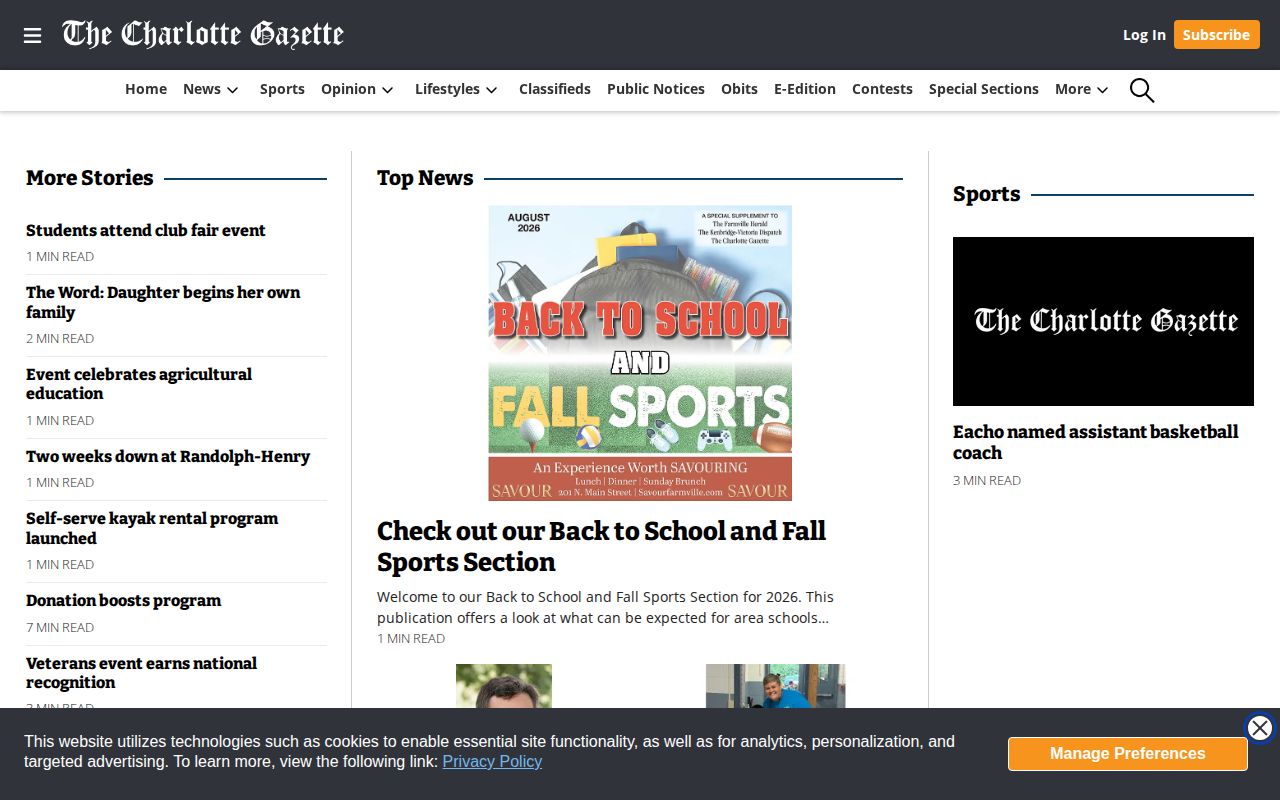Click the orange Subscribe button
The height and width of the screenshot is (800, 1280).
[1216, 35]
